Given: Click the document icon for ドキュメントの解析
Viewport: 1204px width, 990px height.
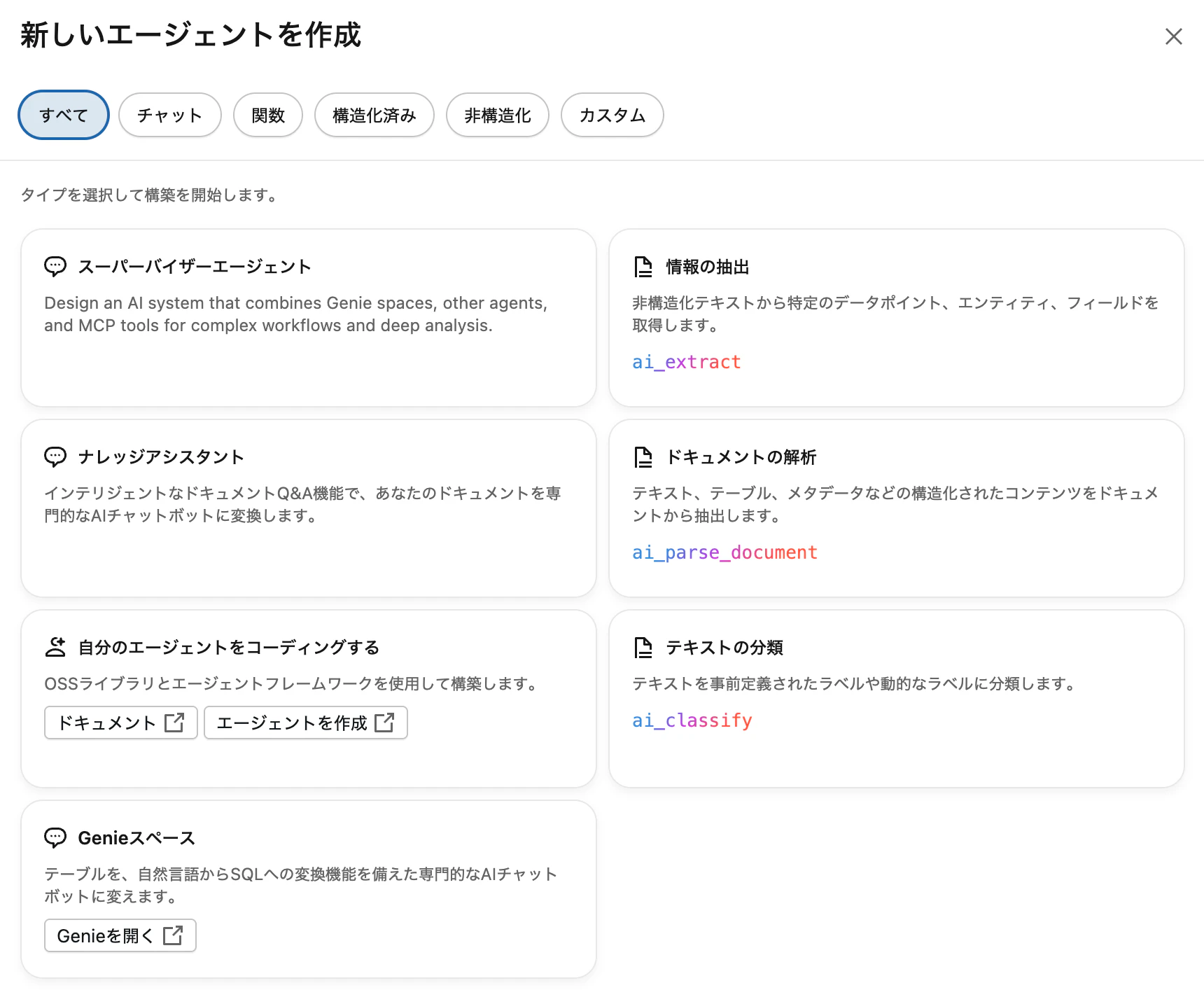Looking at the screenshot, I should click(643, 456).
